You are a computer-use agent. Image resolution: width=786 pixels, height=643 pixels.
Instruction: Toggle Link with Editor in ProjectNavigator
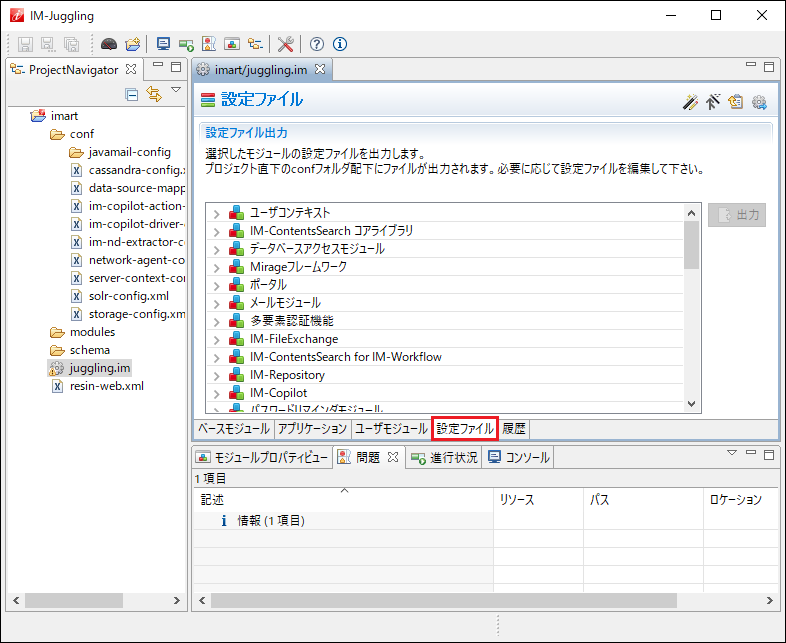(154, 94)
